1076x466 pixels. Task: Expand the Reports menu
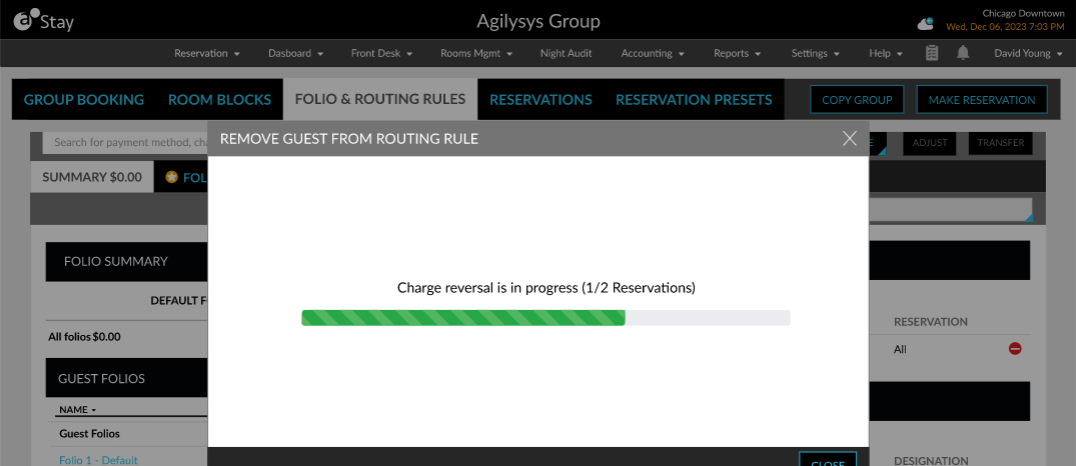737,53
